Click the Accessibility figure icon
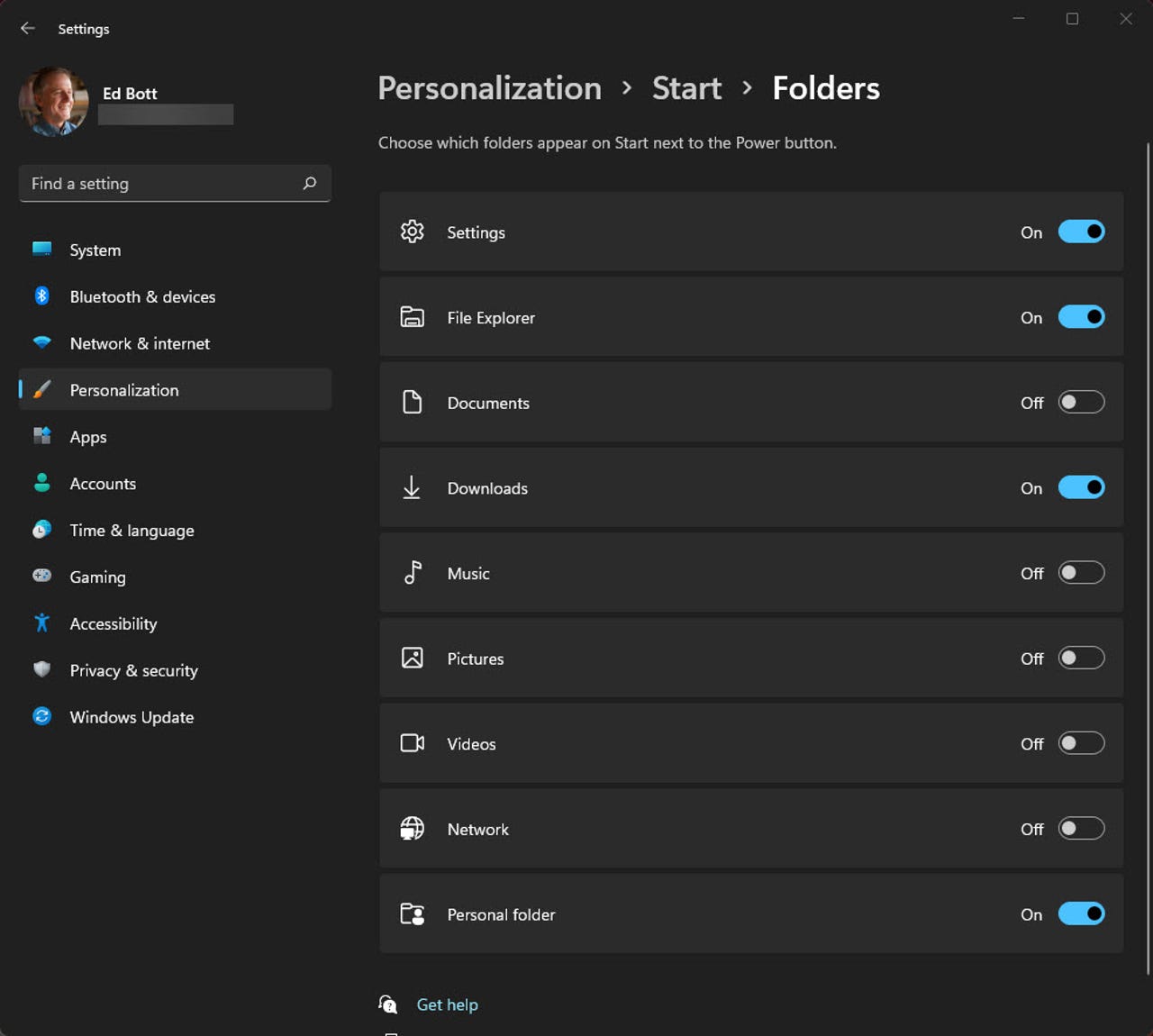 tap(42, 623)
